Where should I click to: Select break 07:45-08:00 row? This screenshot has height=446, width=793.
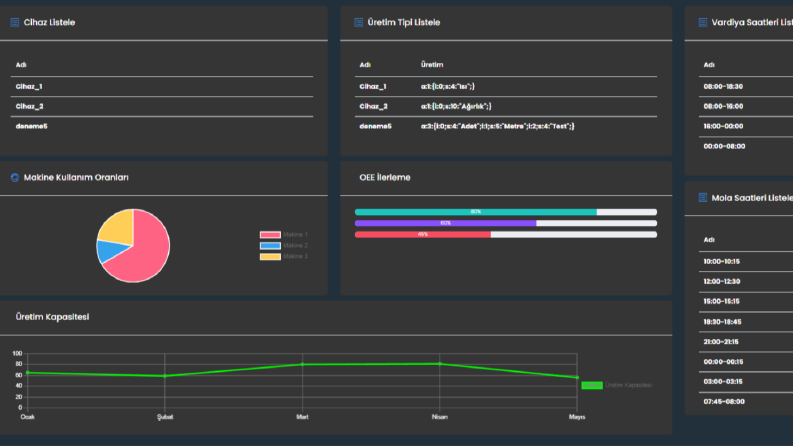coord(746,402)
